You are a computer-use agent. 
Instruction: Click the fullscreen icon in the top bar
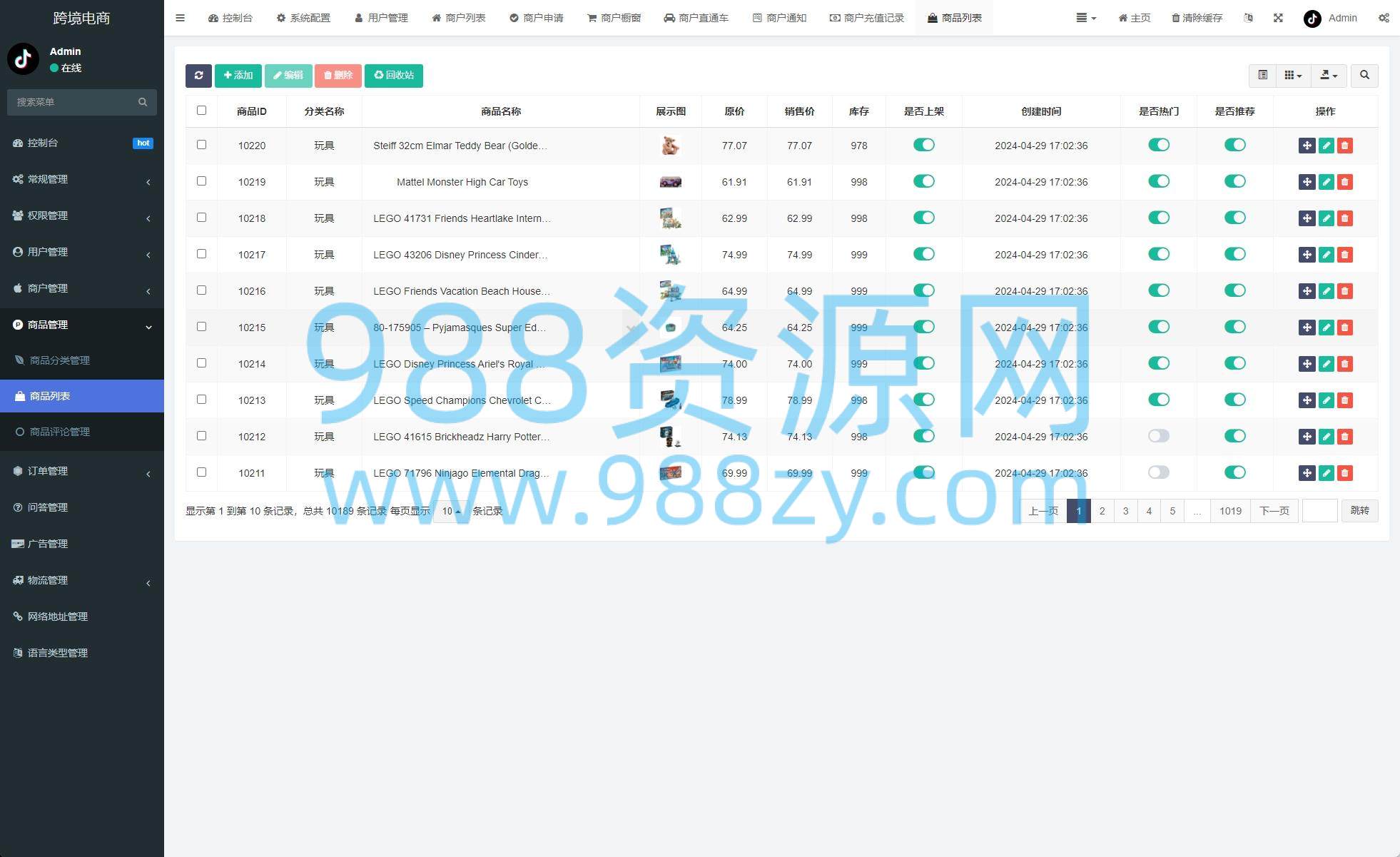(x=1277, y=18)
